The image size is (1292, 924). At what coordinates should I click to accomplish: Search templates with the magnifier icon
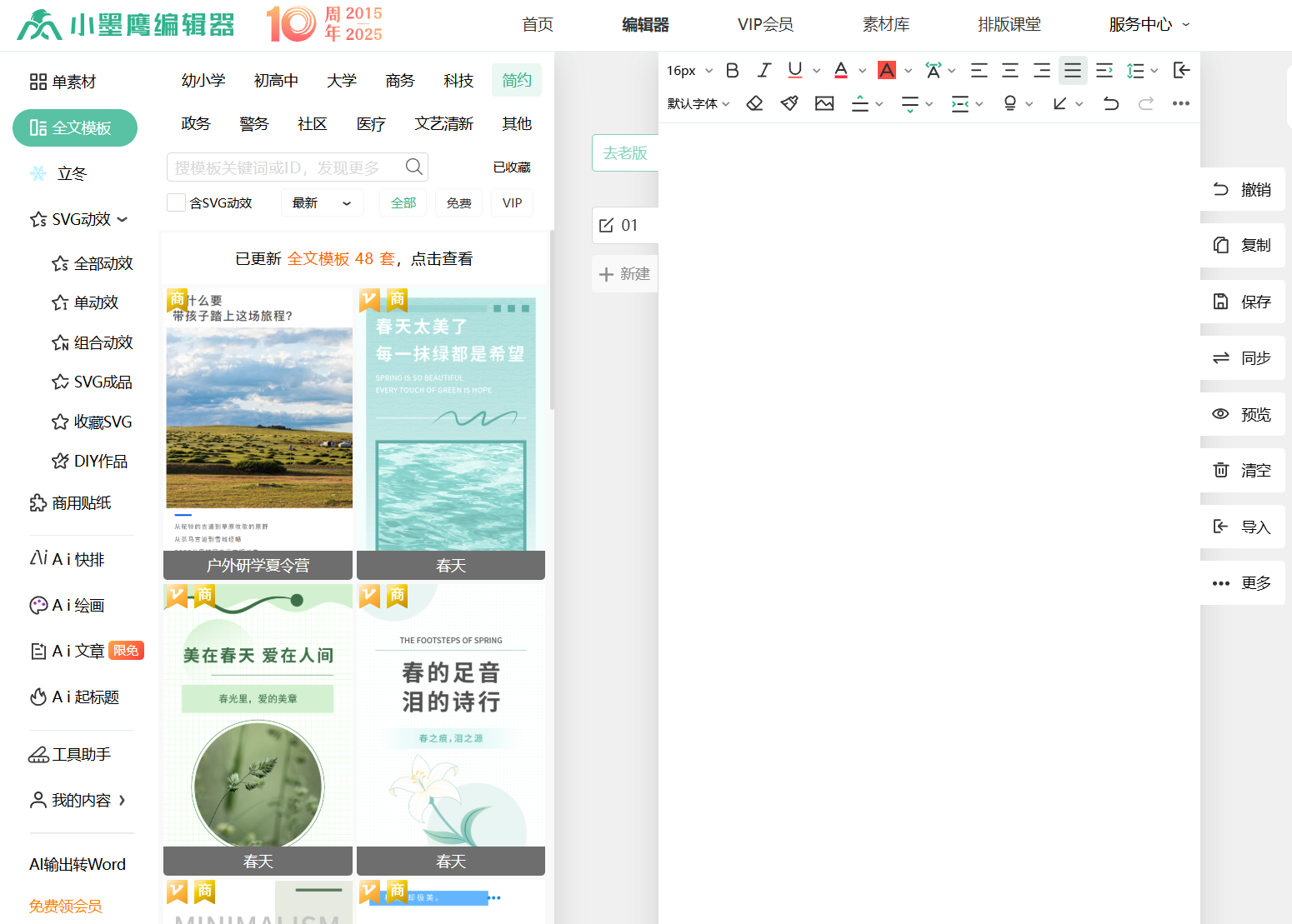point(413,167)
